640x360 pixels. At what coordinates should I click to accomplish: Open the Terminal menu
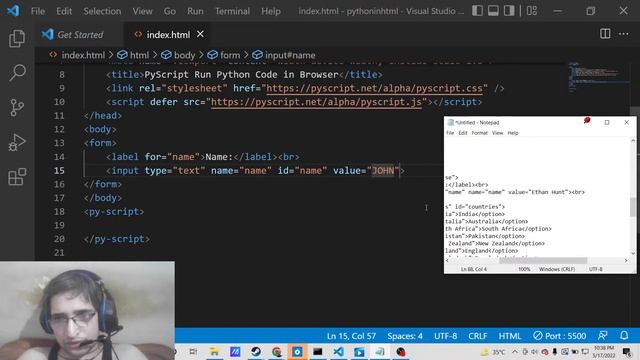(232, 11)
